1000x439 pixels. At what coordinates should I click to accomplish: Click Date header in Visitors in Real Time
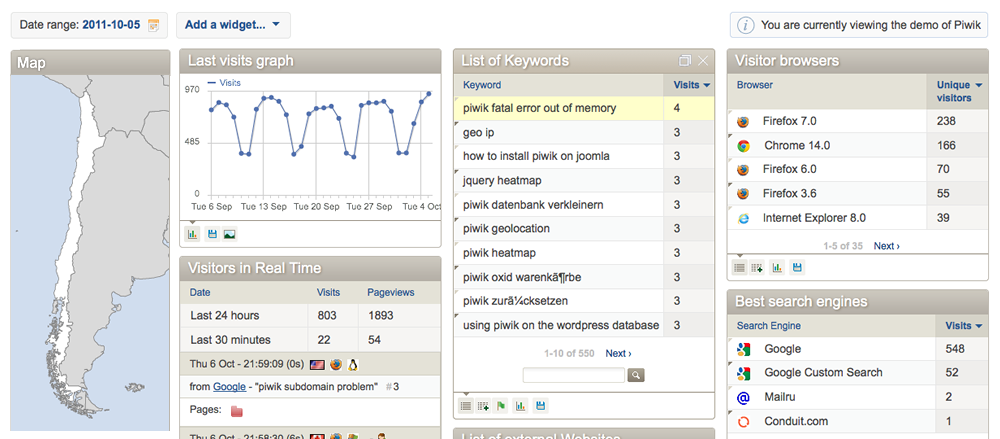coord(200,292)
